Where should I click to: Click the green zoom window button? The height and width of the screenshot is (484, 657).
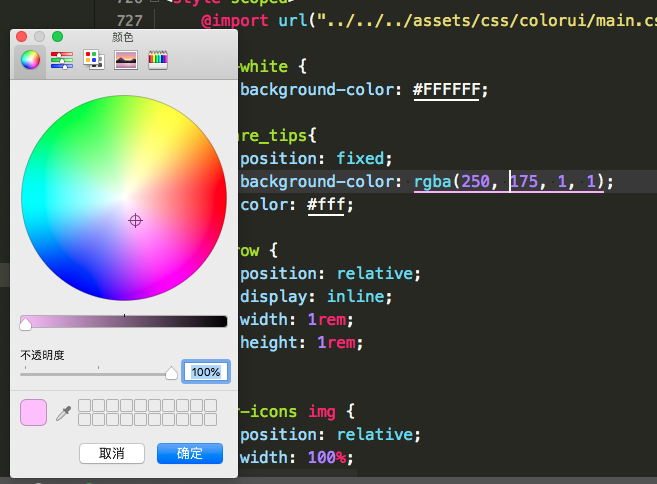pos(57,36)
